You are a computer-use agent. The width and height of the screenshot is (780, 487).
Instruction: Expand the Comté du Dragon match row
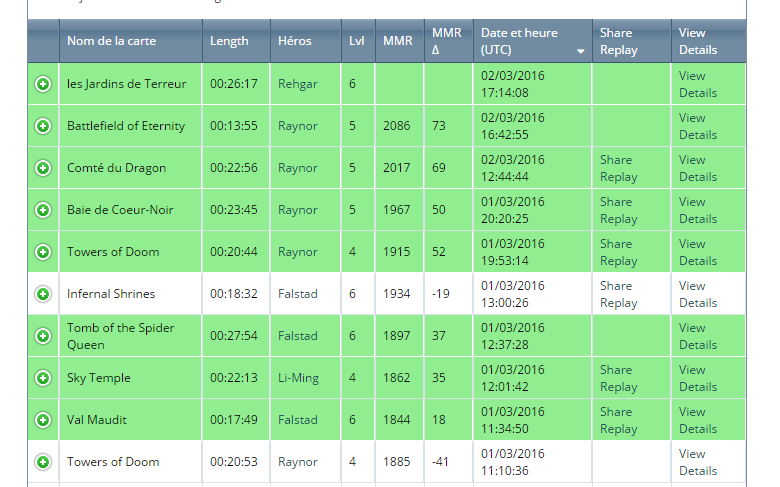(43, 168)
